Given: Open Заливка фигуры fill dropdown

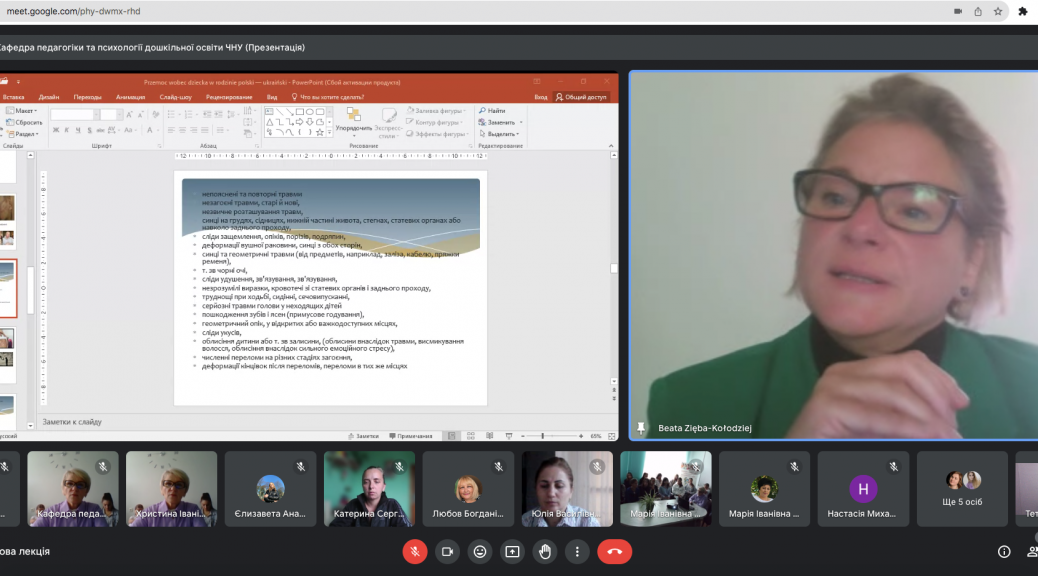Looking at the screenshot, I should (436, 111).
